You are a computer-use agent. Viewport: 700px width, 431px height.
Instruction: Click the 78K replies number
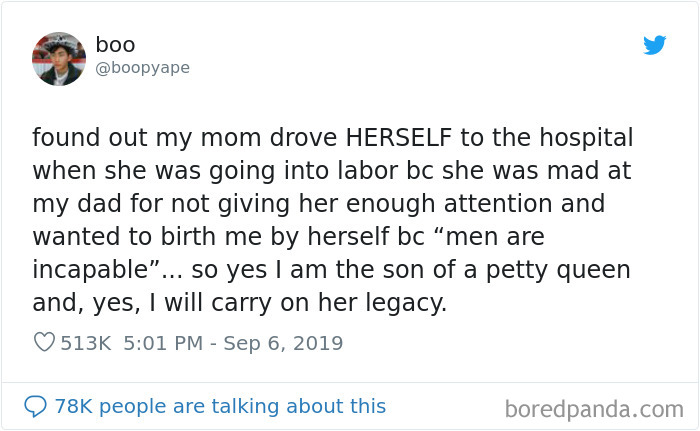pos(73,406)
